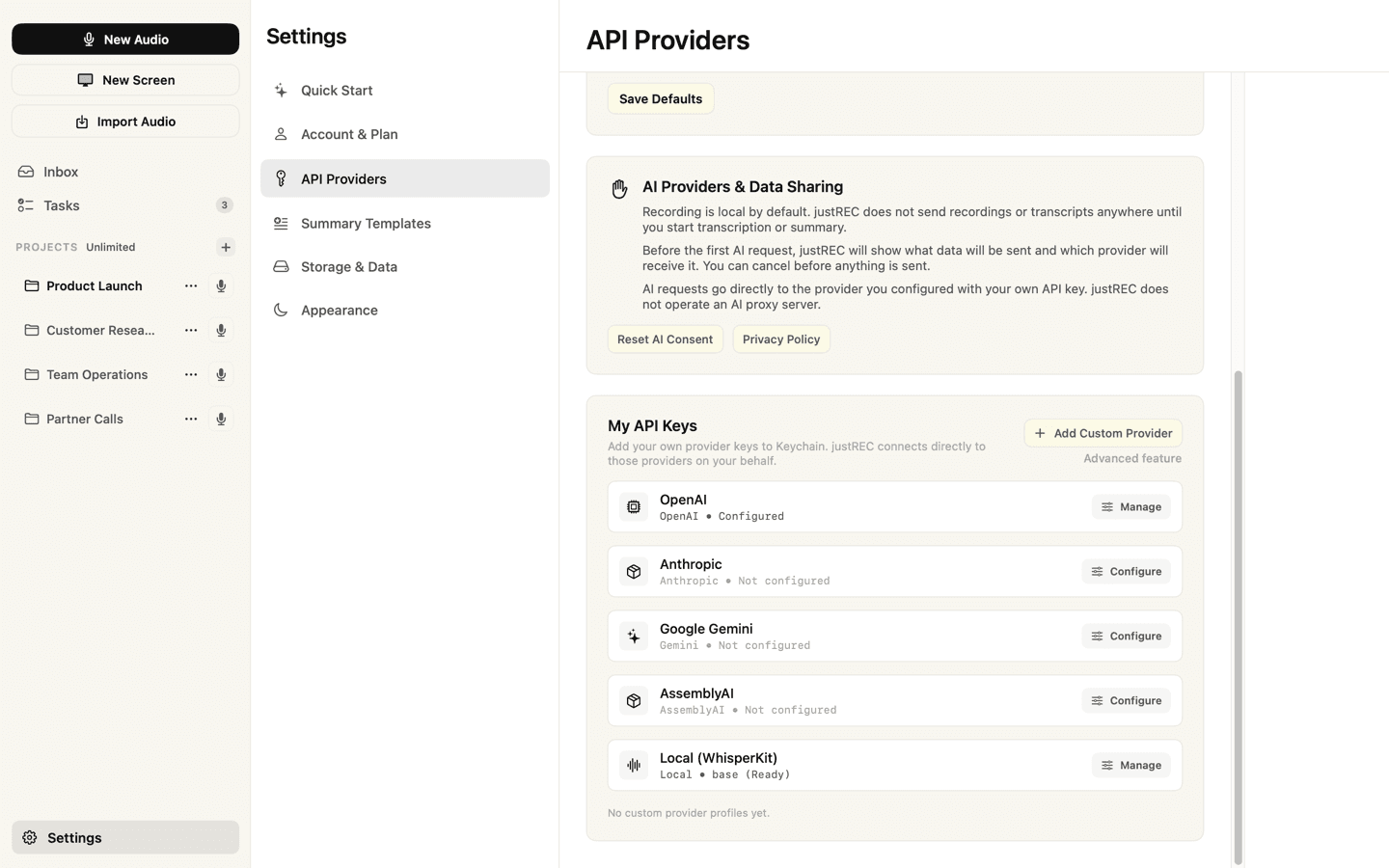Click the Tasks count badge showing 3
Screen dimensions: 1389x868
[x=225, y=205]
